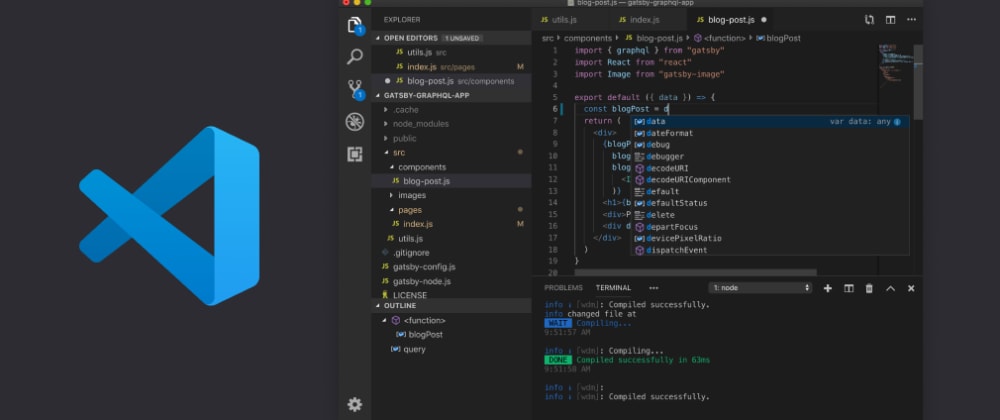The width and height of the screenshot is (1000, 420).
Task: Split the editor to the right
Action: (890, 20)
